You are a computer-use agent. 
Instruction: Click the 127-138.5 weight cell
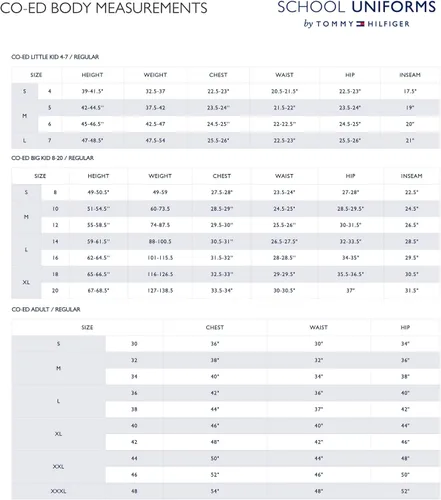tap(160, 291)
